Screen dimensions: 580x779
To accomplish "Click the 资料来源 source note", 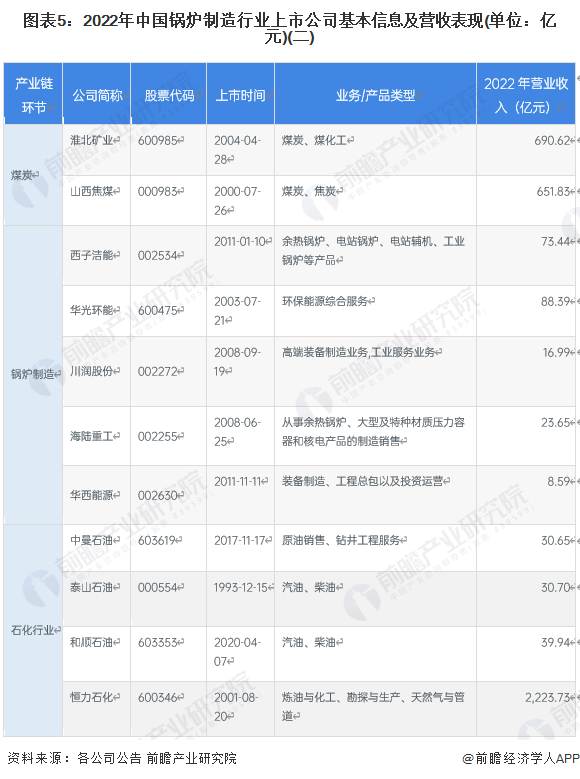I will pos(122,759).
